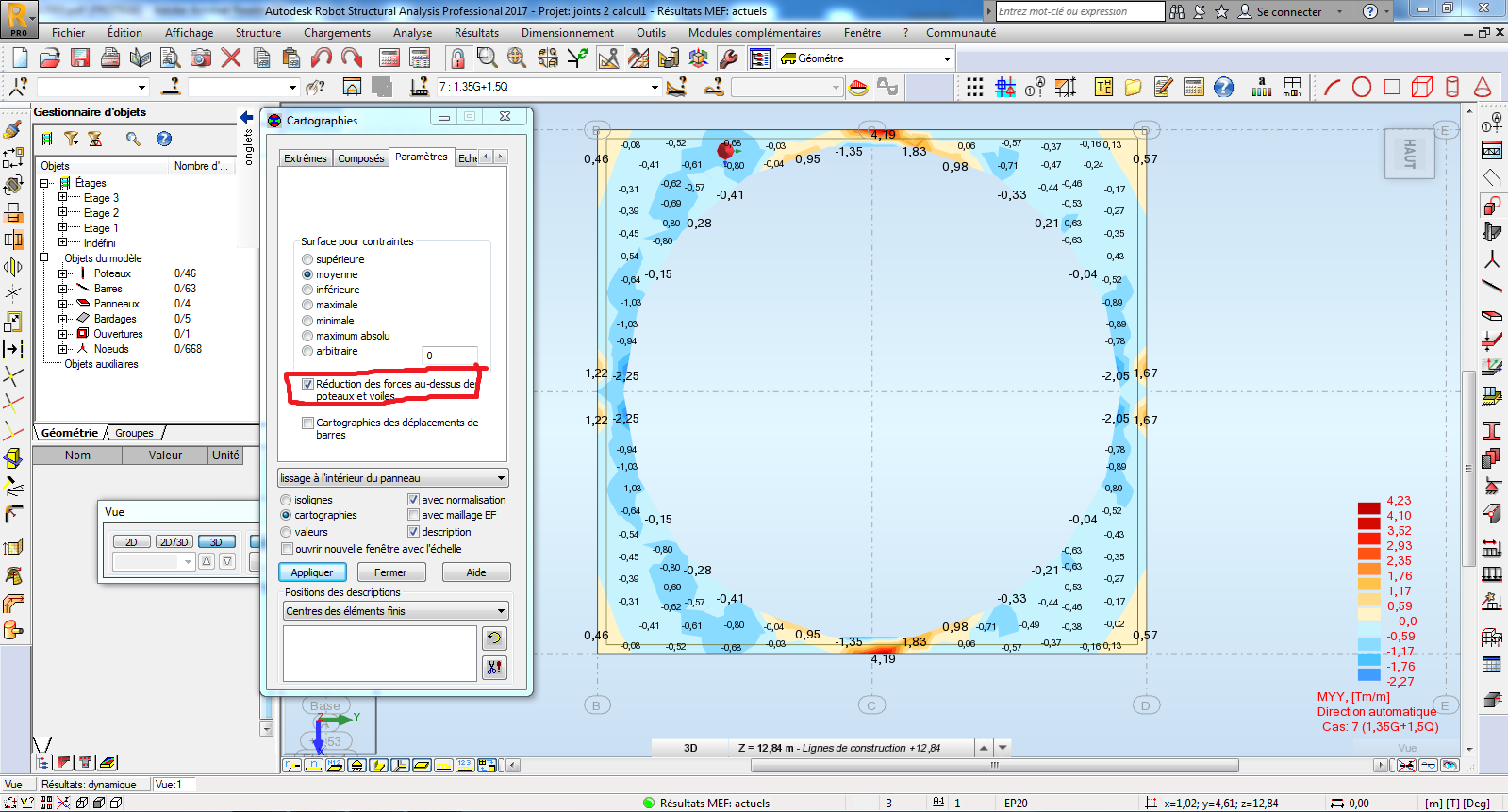Click the Aide button
This screenshot has height=812, width=1508.
point(476,572)
